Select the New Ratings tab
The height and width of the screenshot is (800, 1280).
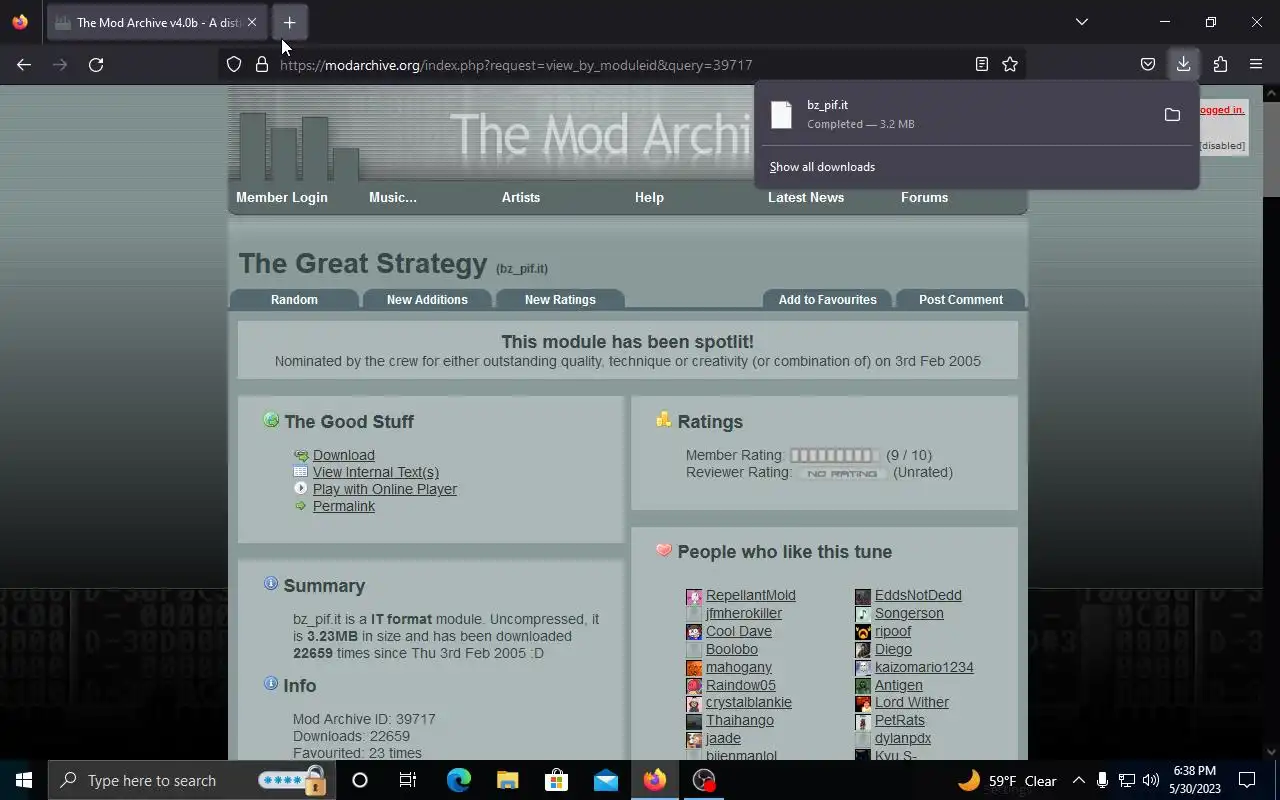tap(560, 299)
